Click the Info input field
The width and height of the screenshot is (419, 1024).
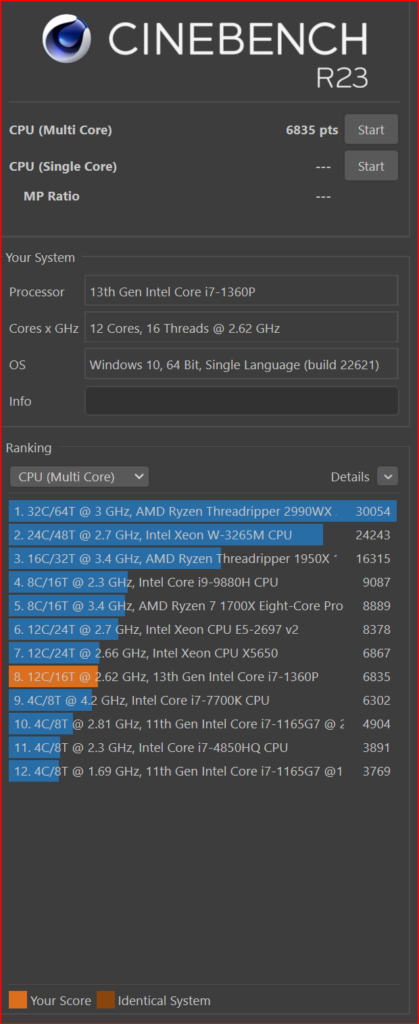point(241,401)
